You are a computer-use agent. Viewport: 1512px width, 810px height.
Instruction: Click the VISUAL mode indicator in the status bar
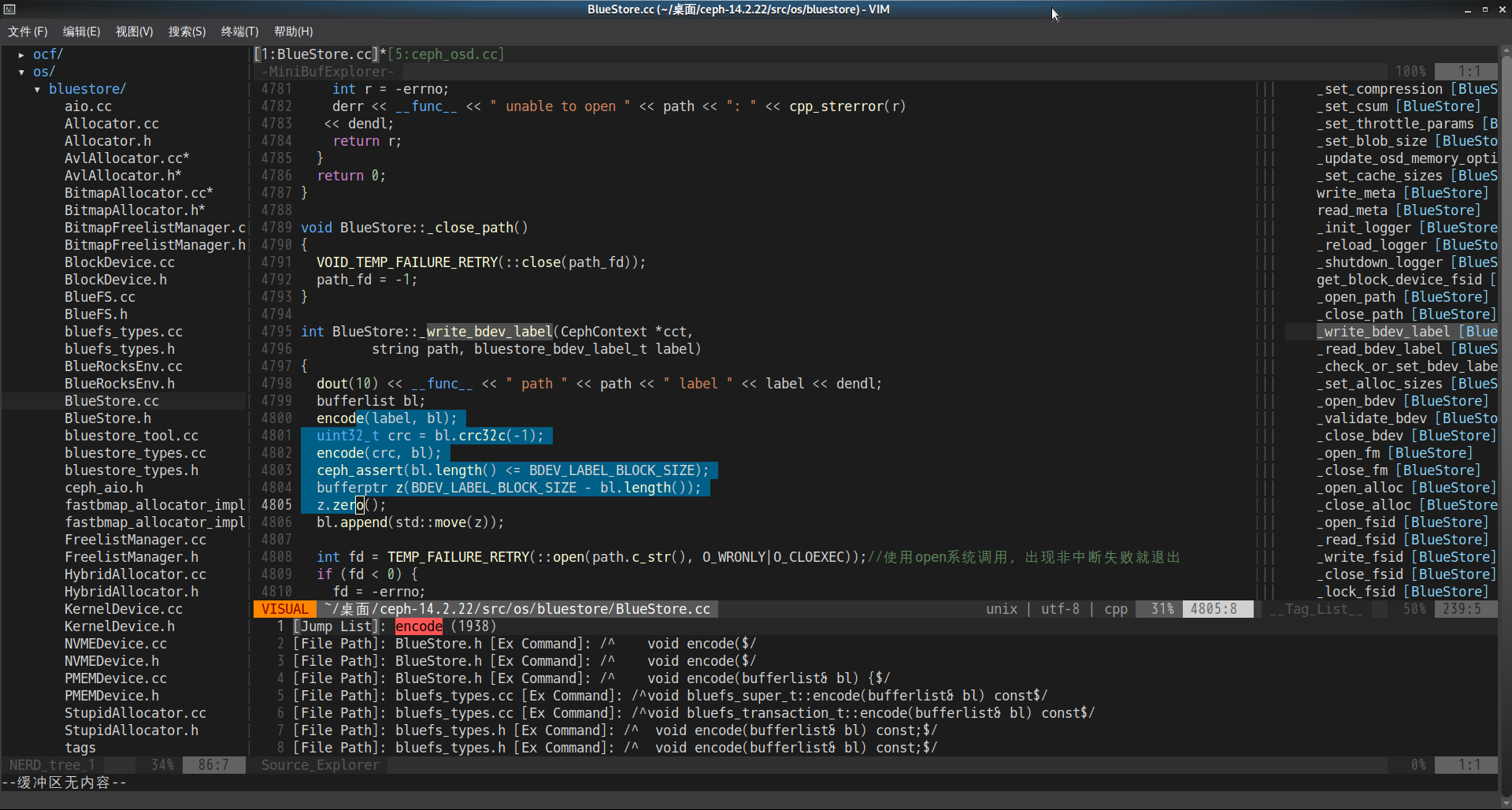tap(284, 608)
